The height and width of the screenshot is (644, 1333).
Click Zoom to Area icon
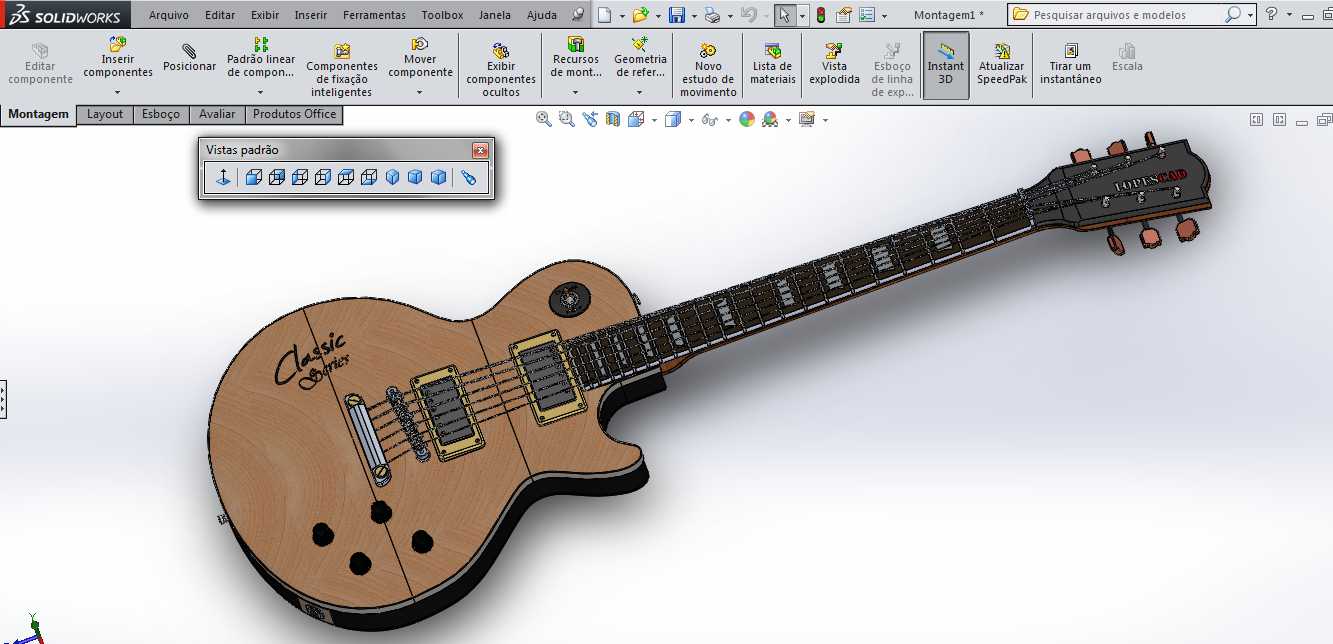567,119
